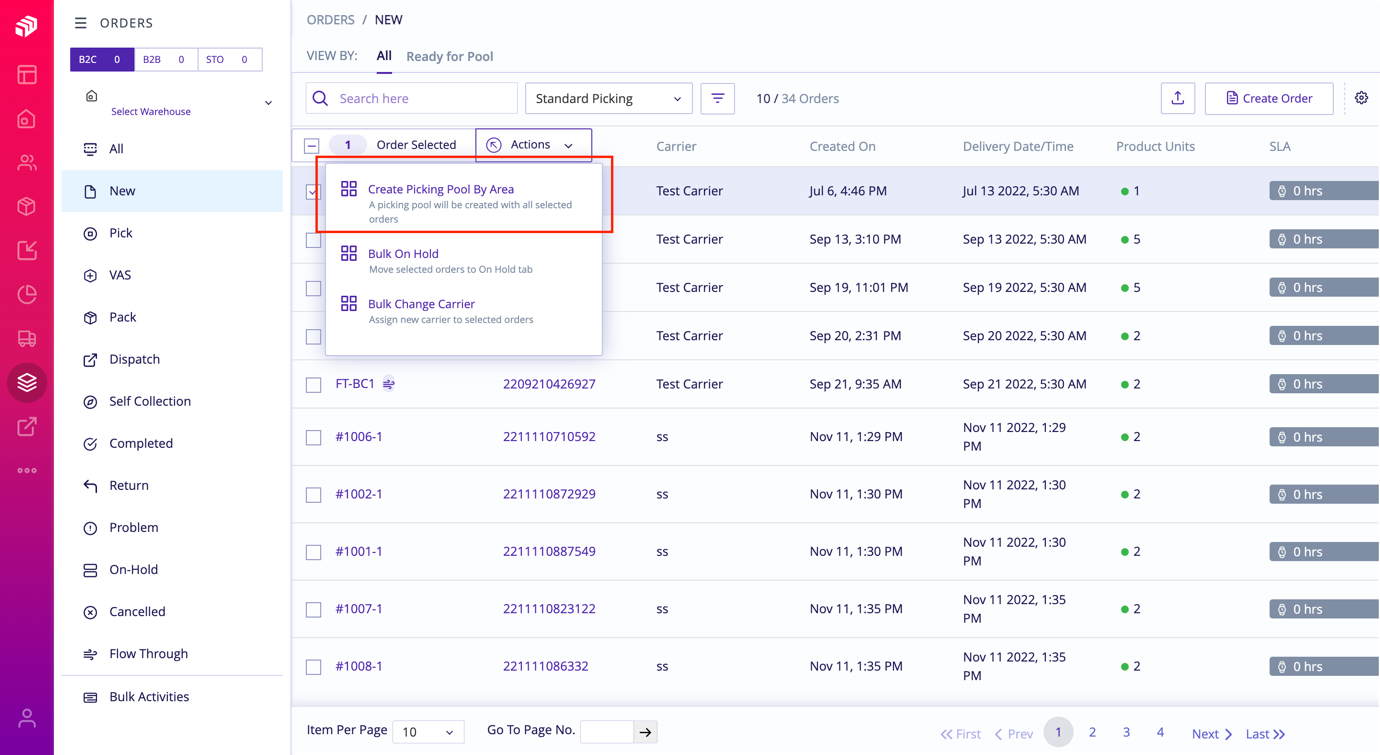1380x755 pixels.
Task: Click the Create Order button
Action: [x=1269, y=98]
